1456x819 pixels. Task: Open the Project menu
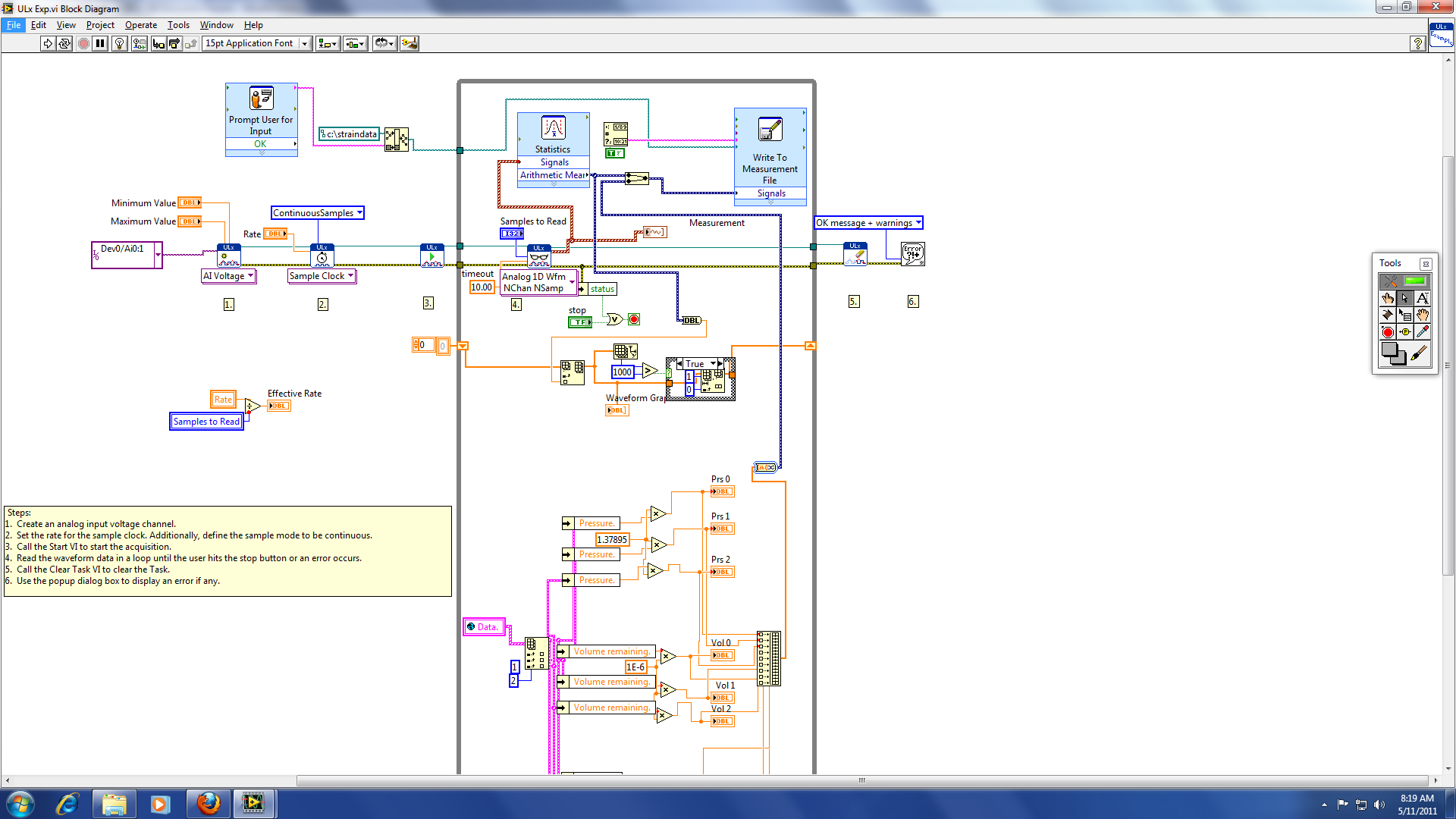[100, 25]
